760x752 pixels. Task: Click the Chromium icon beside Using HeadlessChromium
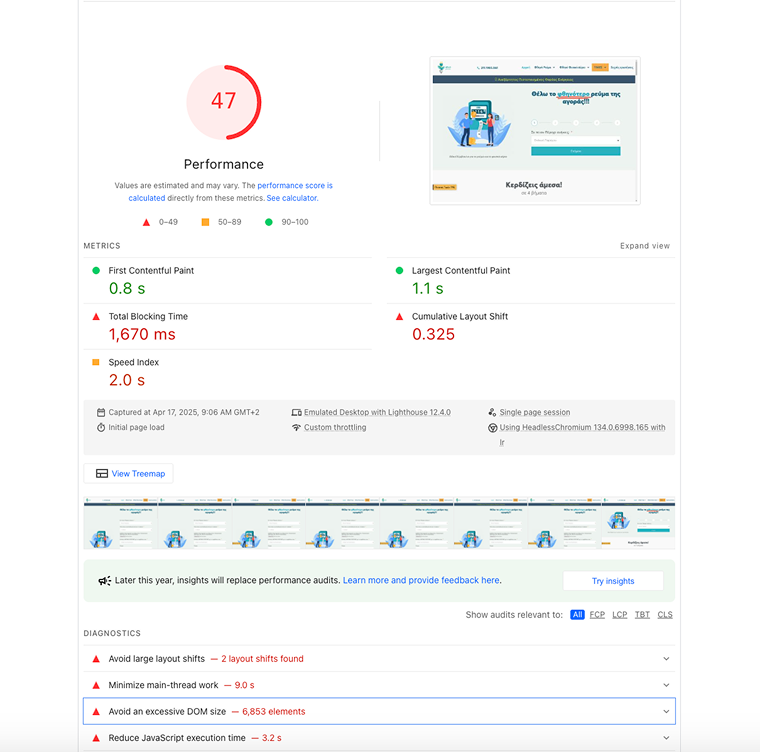492,428
